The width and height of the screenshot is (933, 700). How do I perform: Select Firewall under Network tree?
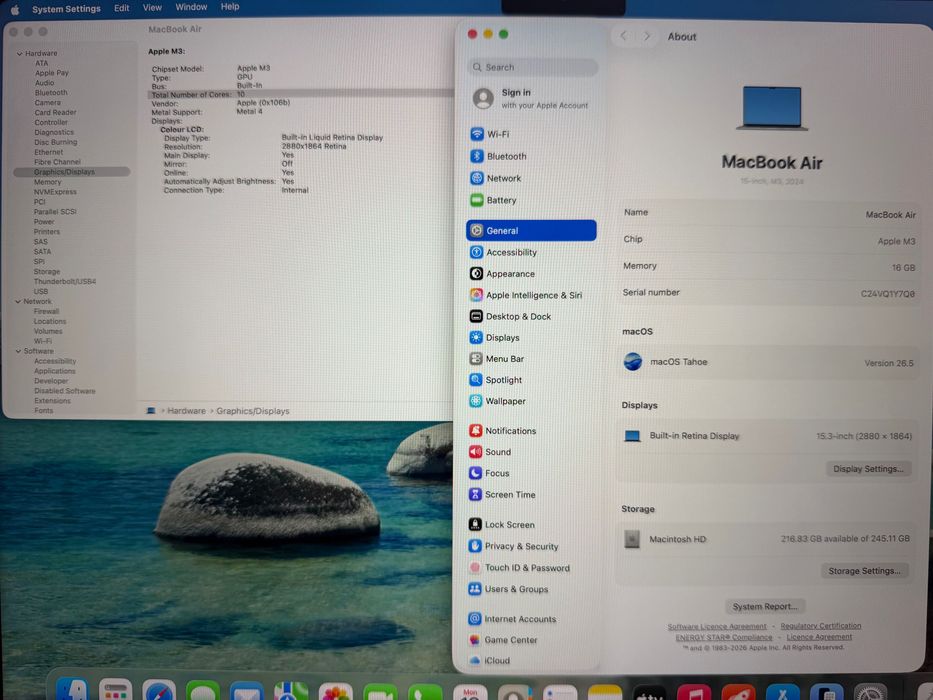point(46,311)
